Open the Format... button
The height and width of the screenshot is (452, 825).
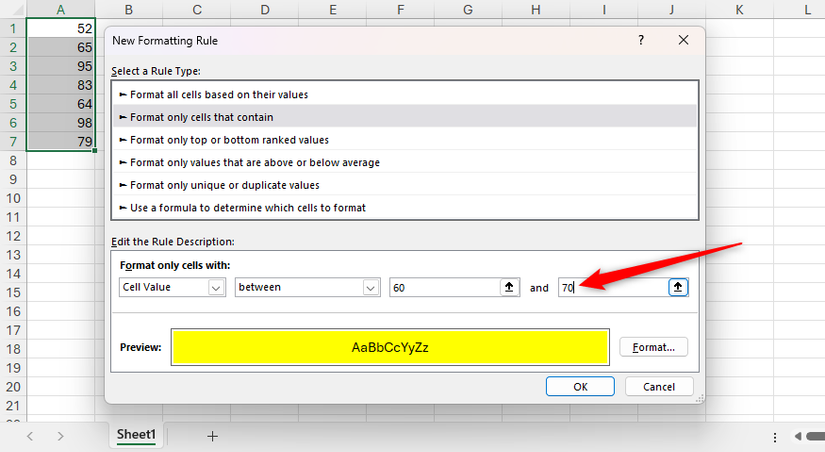[x=653, y=347]
